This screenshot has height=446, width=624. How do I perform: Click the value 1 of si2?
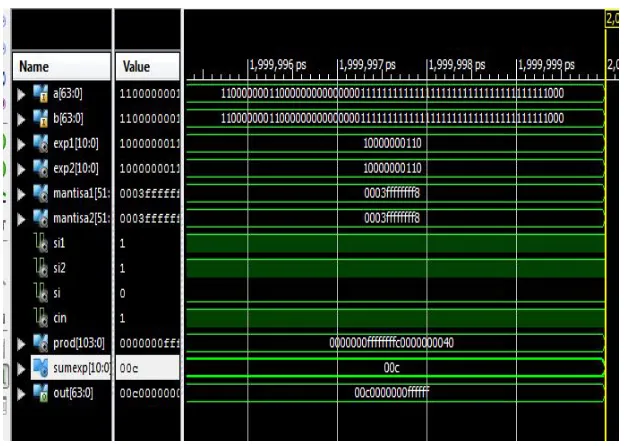coord(122,269)
